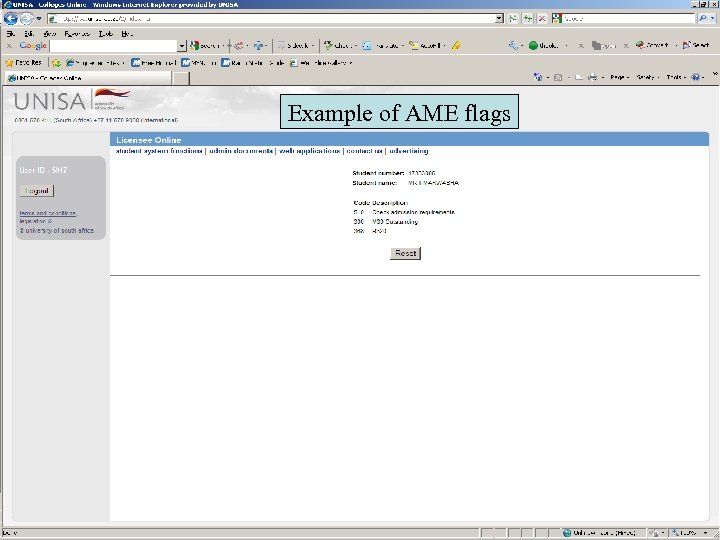Select the UNISA Colleges Online tab
This screenshot has width=720, height=540.
(88, 78)
